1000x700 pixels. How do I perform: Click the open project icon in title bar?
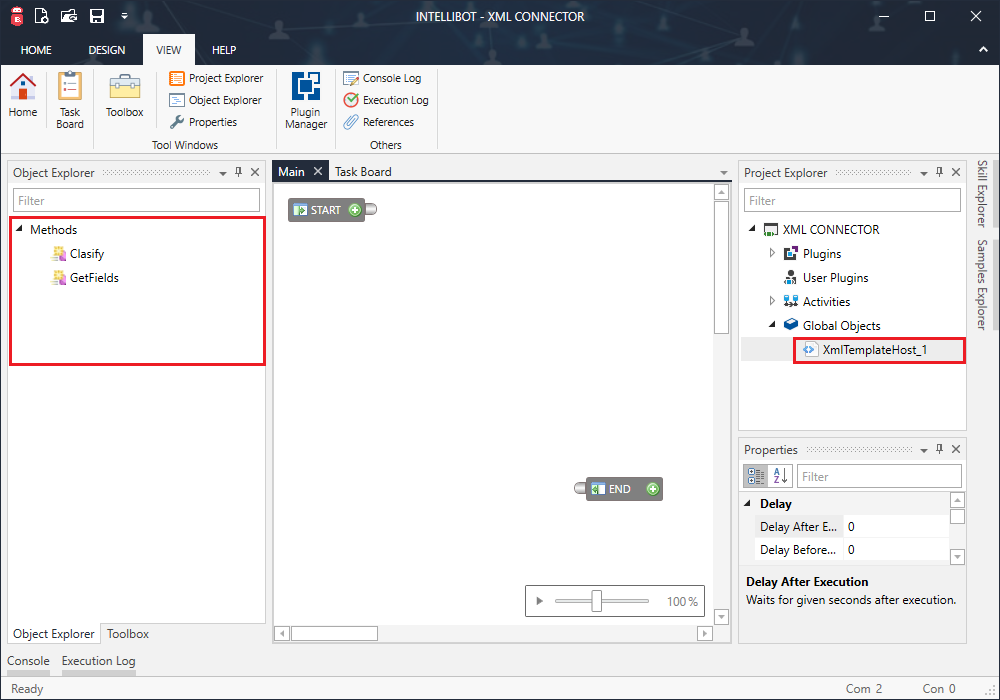click(69, 16)
